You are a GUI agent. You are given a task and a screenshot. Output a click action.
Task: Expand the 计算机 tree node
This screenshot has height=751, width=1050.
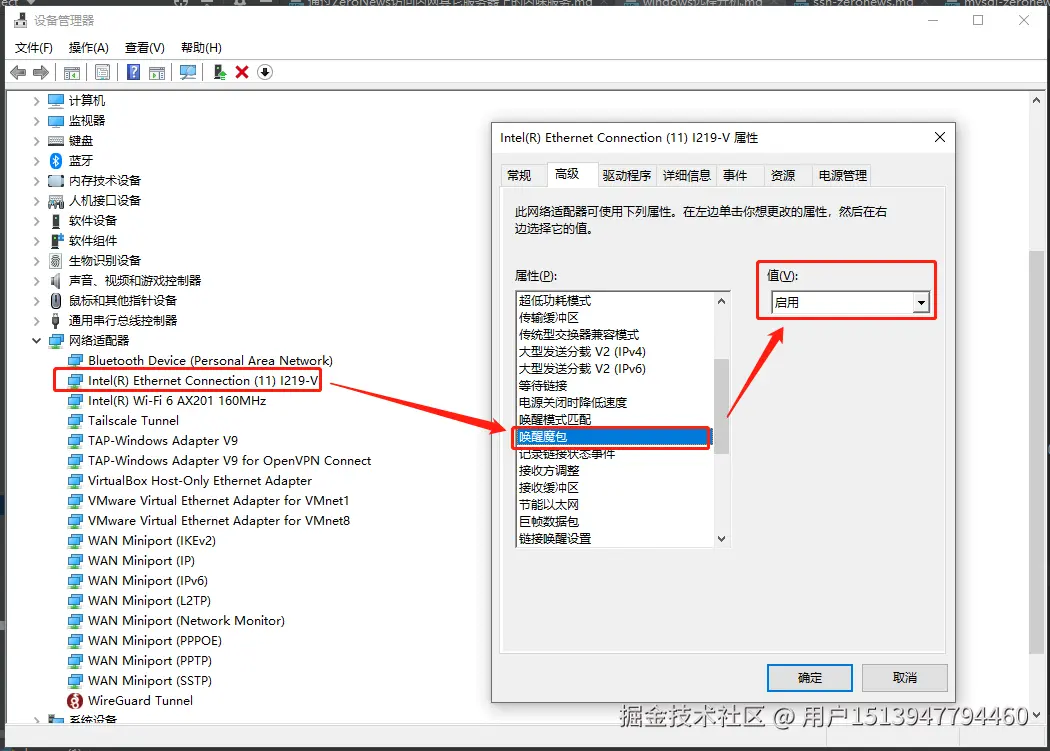(x=37, y=101)
